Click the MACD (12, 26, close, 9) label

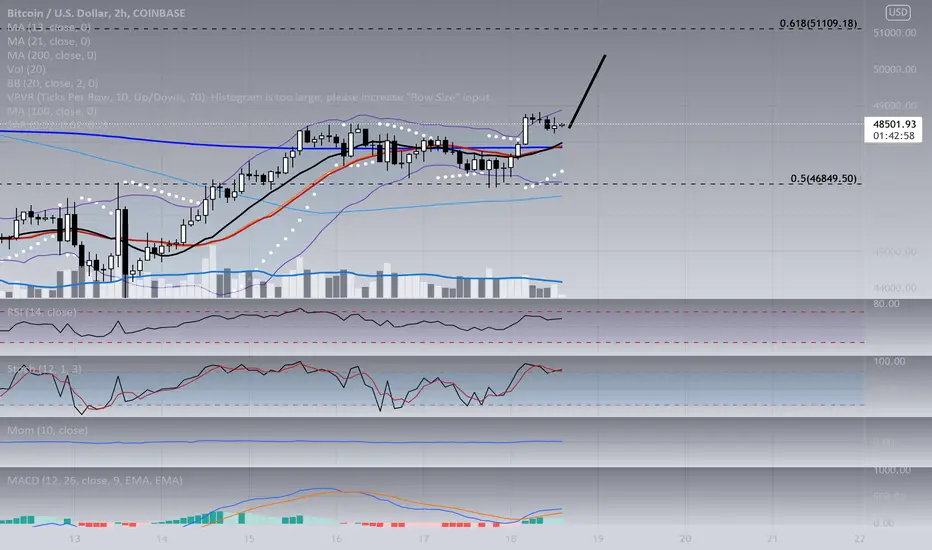(95, 480)
